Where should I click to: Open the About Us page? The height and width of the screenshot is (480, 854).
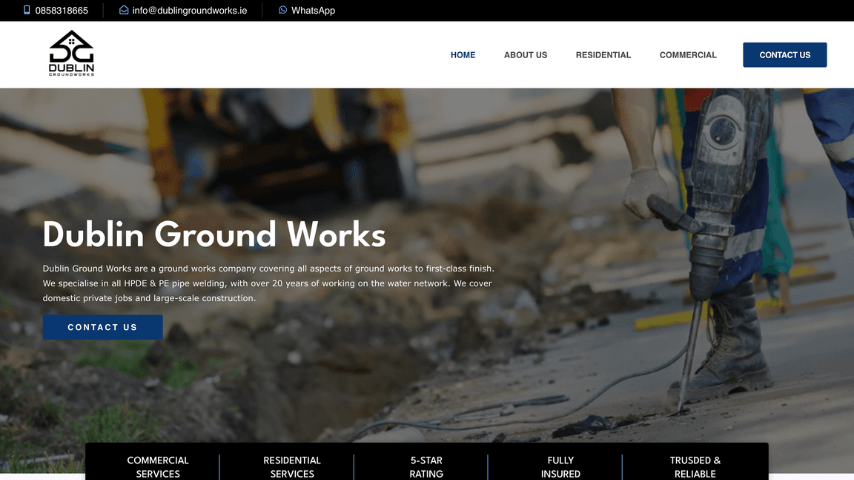tap(525, 55)
